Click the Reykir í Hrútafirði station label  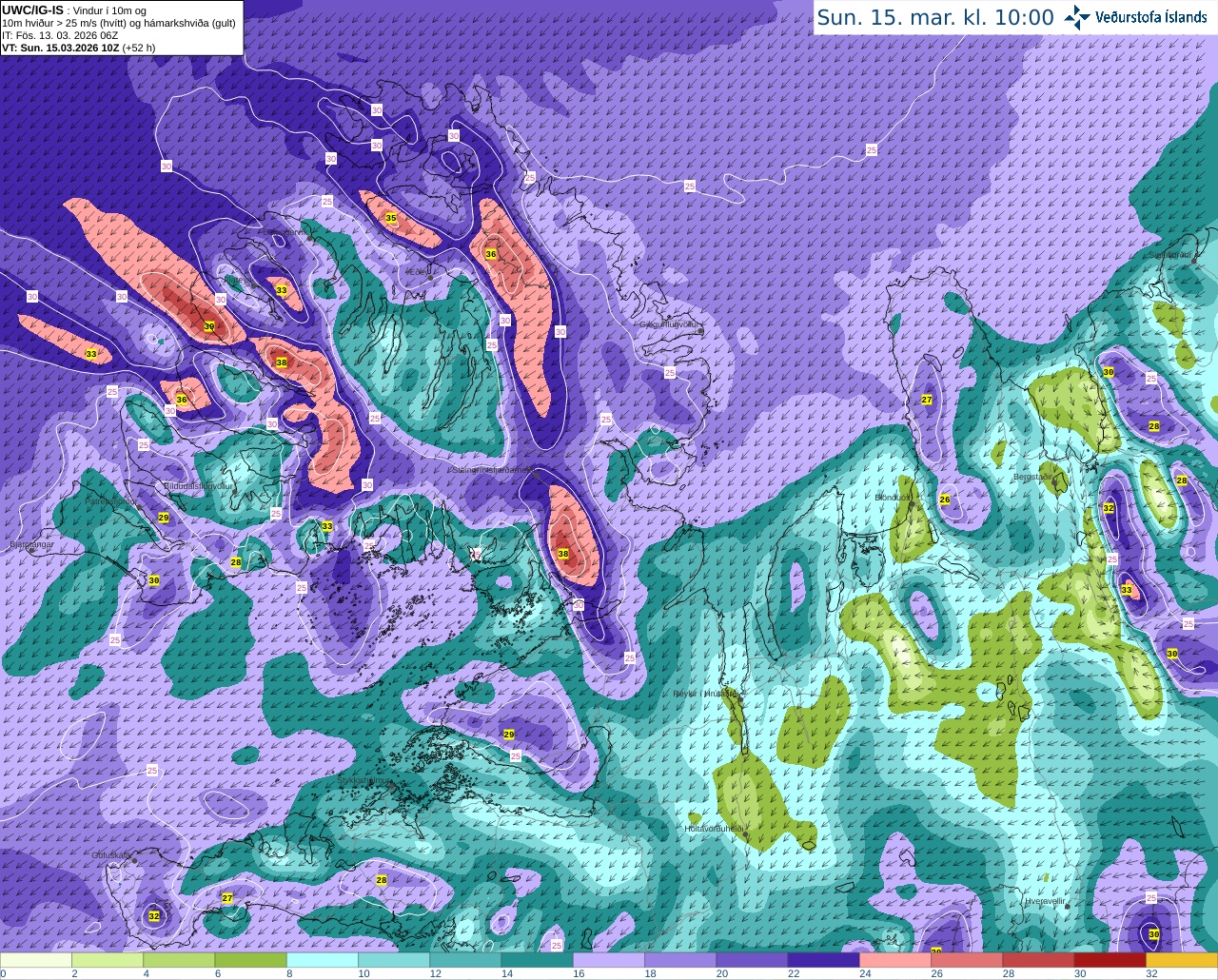(x=706, y=694)
